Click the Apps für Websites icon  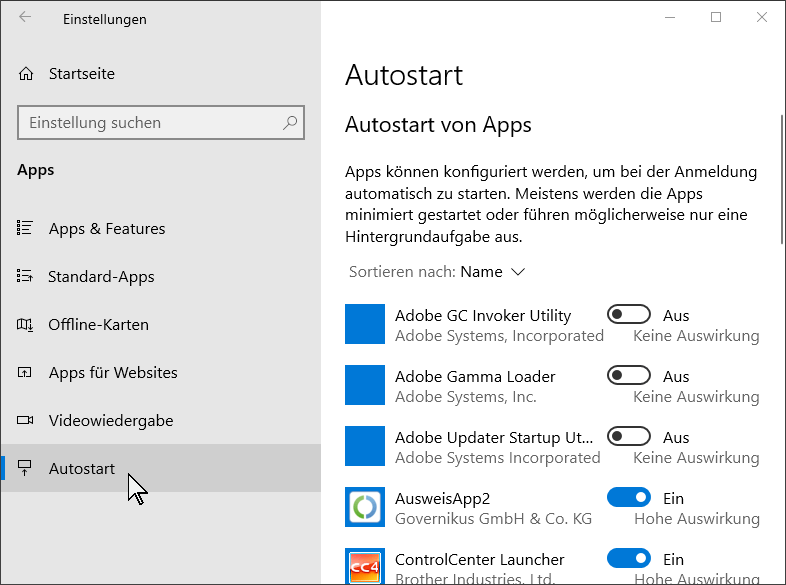point(25,372)
